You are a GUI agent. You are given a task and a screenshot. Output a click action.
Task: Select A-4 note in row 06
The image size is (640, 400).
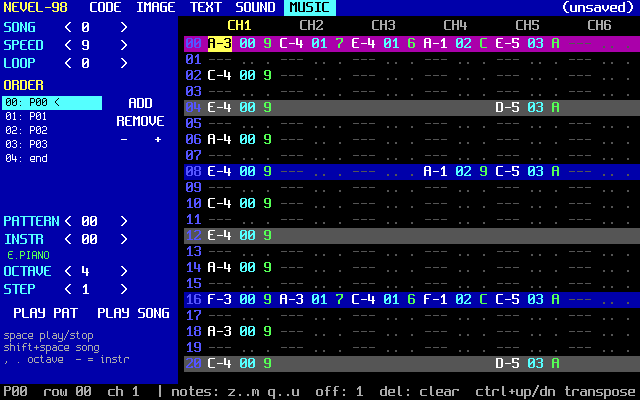220,140
